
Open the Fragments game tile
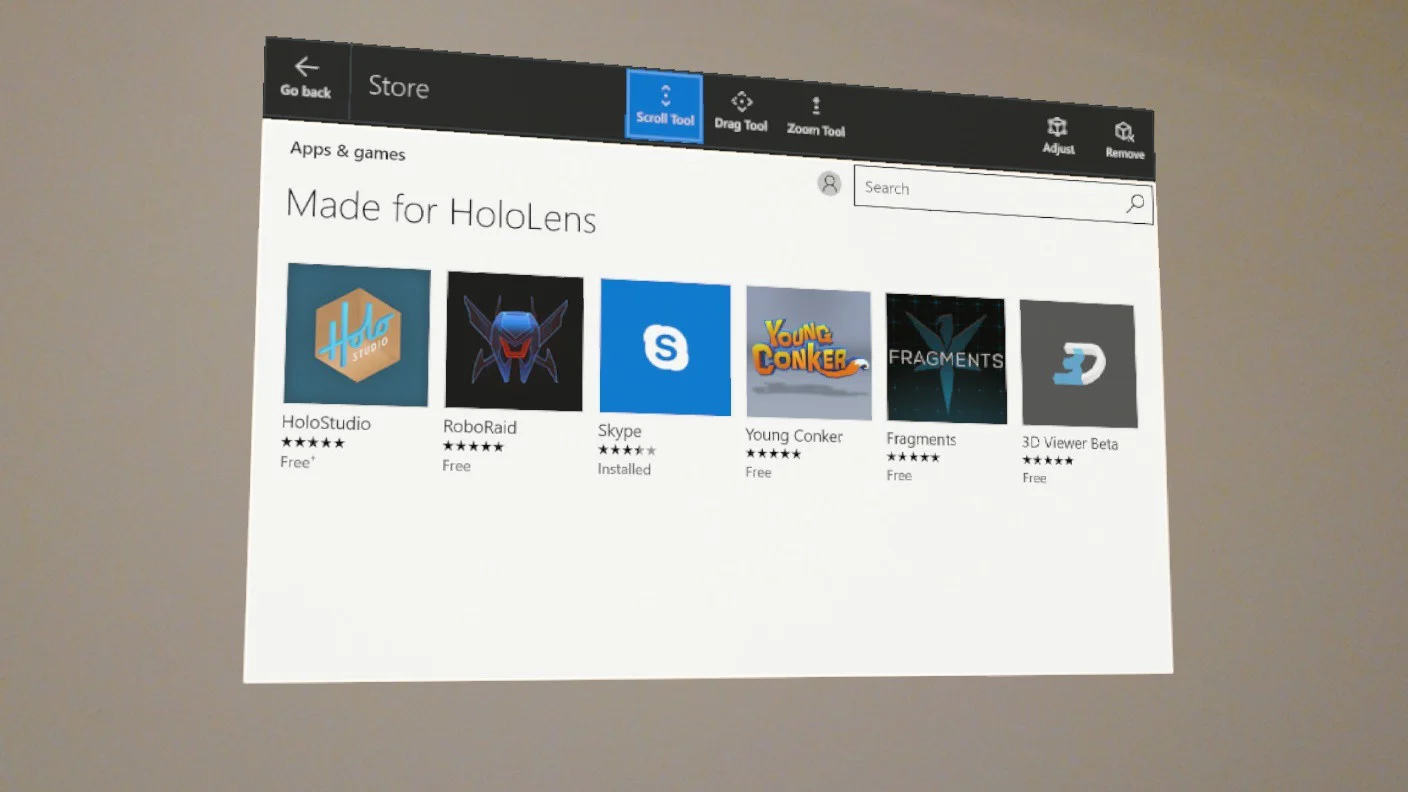pyautogui.click(x=946, y=358)
